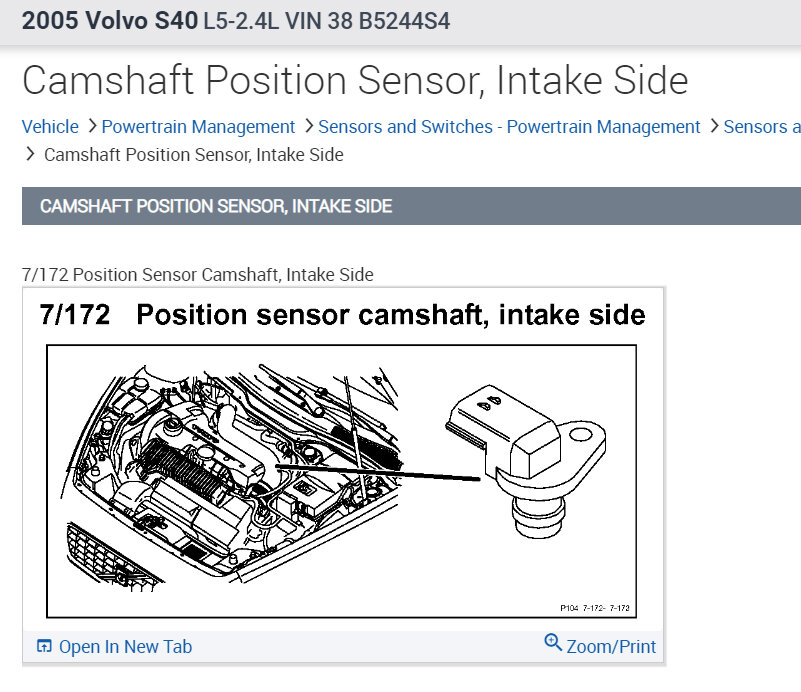This screenshot has width=801, height=692.
Task: Activate the Zoom/Print link
Action: click(x=611, y=645)
